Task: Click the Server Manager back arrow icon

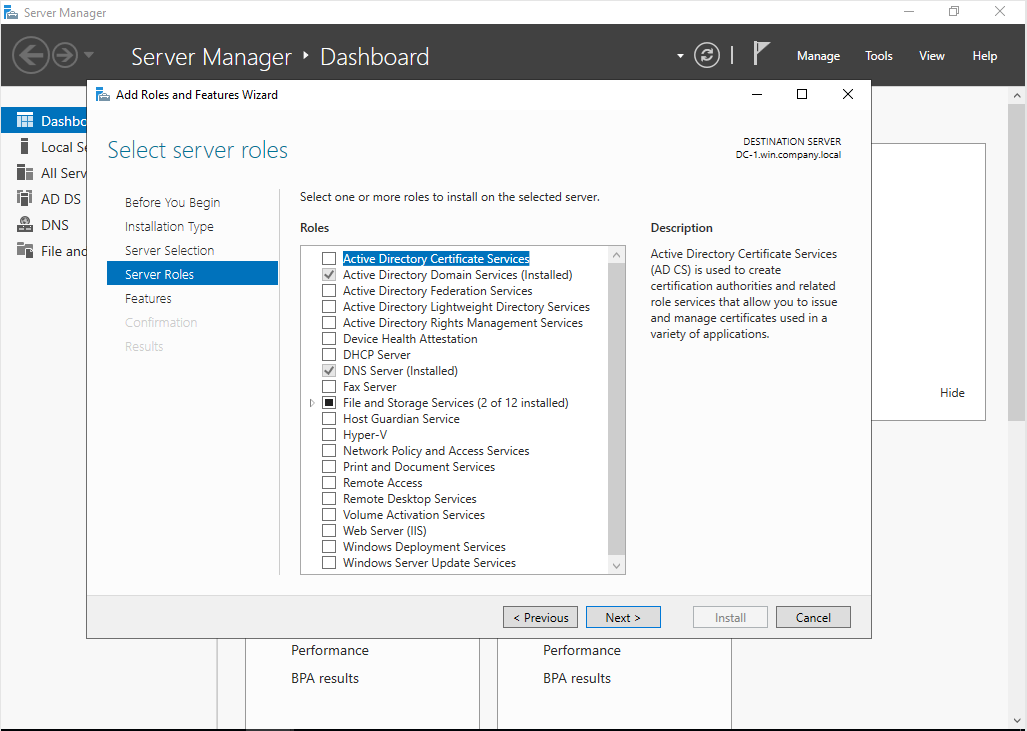Action: tap(31, 55)
